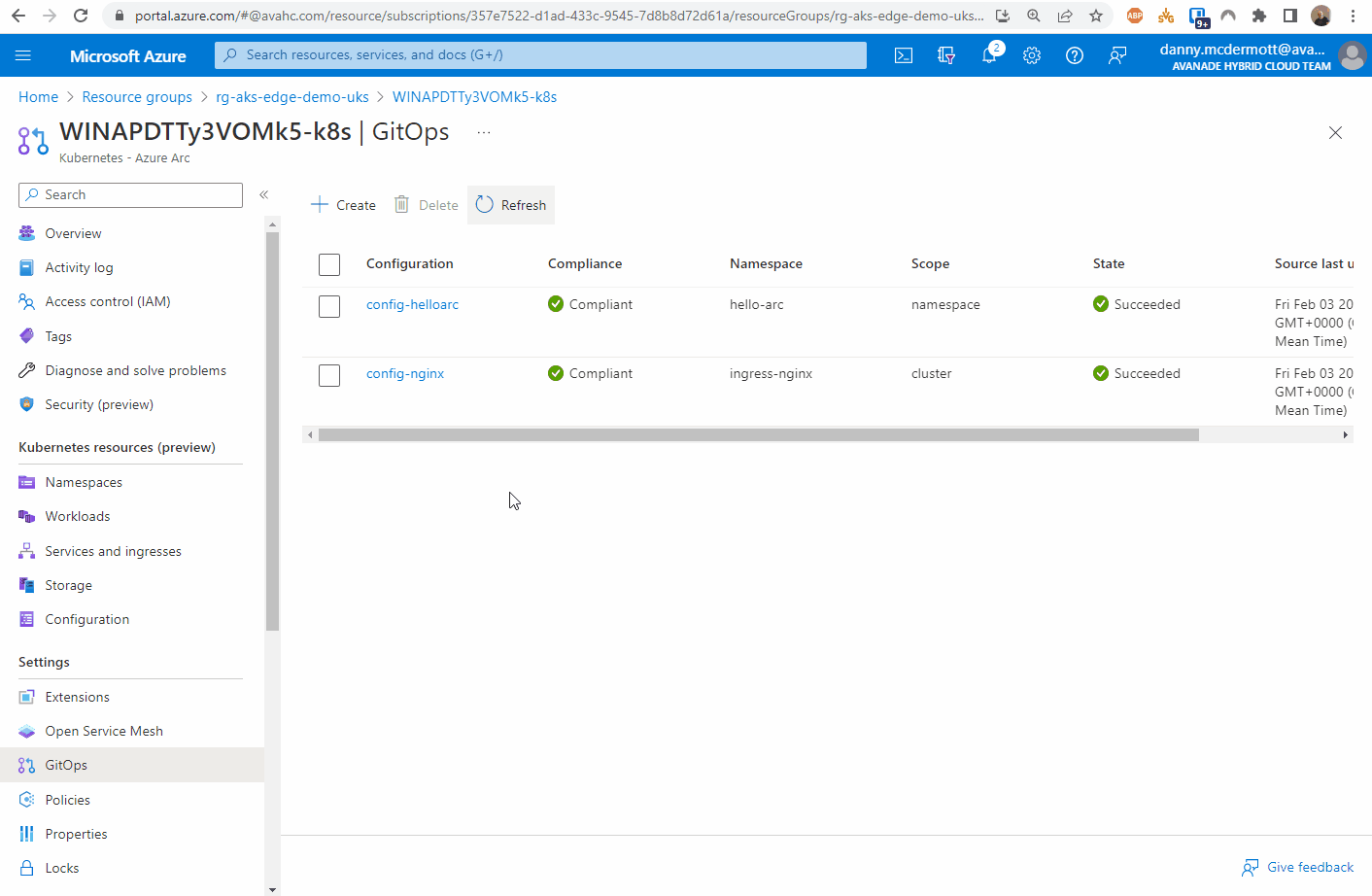Click the Home breadcrumb
This screenshot has width=1372, height=896.
[39, 97]
